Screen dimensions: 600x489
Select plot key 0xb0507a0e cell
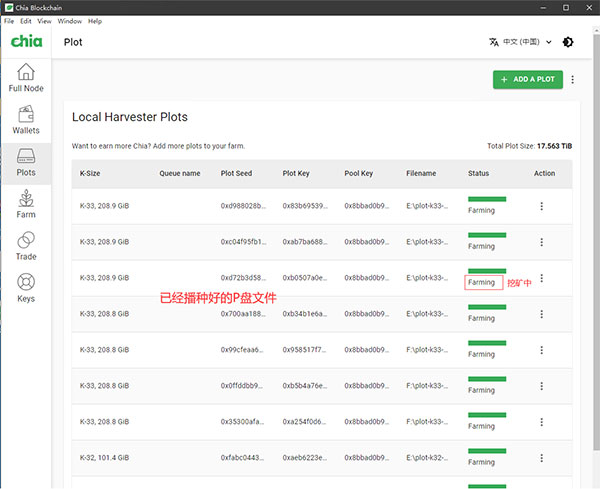[x=305, y=278]
